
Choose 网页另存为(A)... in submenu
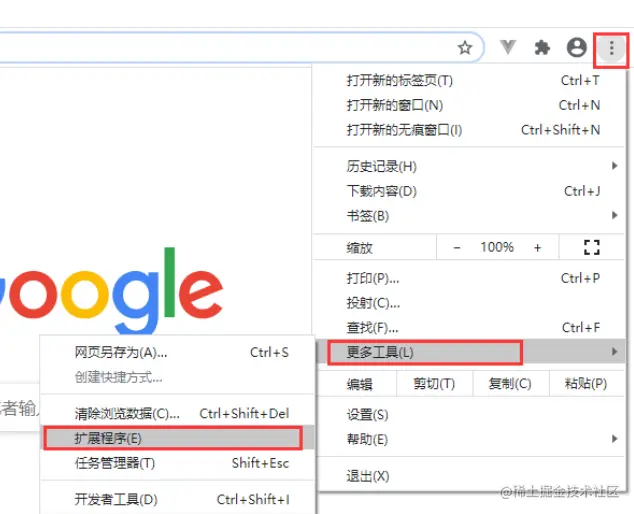178,352
